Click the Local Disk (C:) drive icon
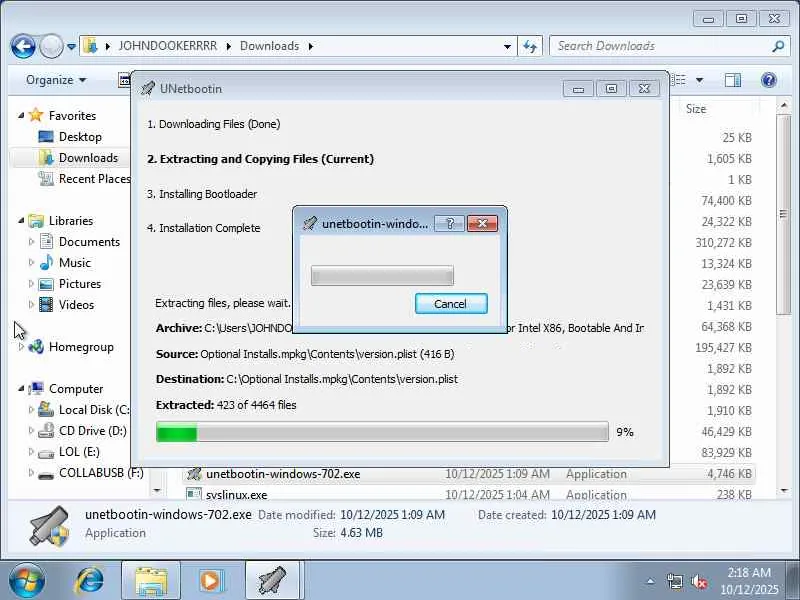Screen dimensions: 800x600 pos(46,410)
